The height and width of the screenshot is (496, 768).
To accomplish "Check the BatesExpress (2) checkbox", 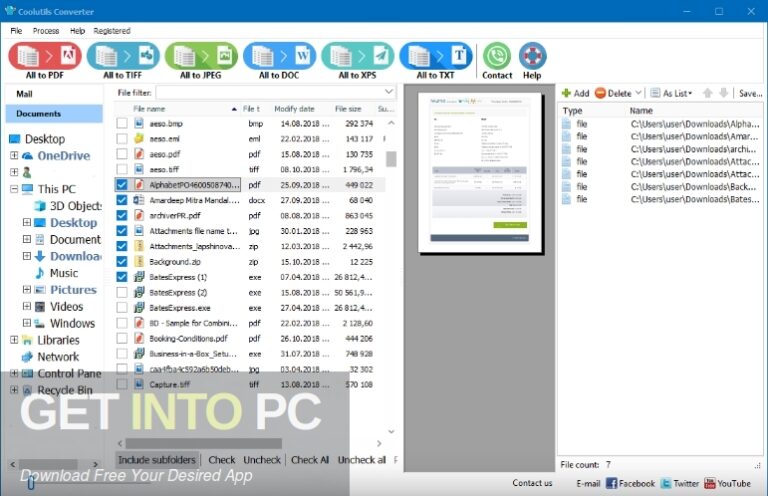I will click(x=122, y=292).
